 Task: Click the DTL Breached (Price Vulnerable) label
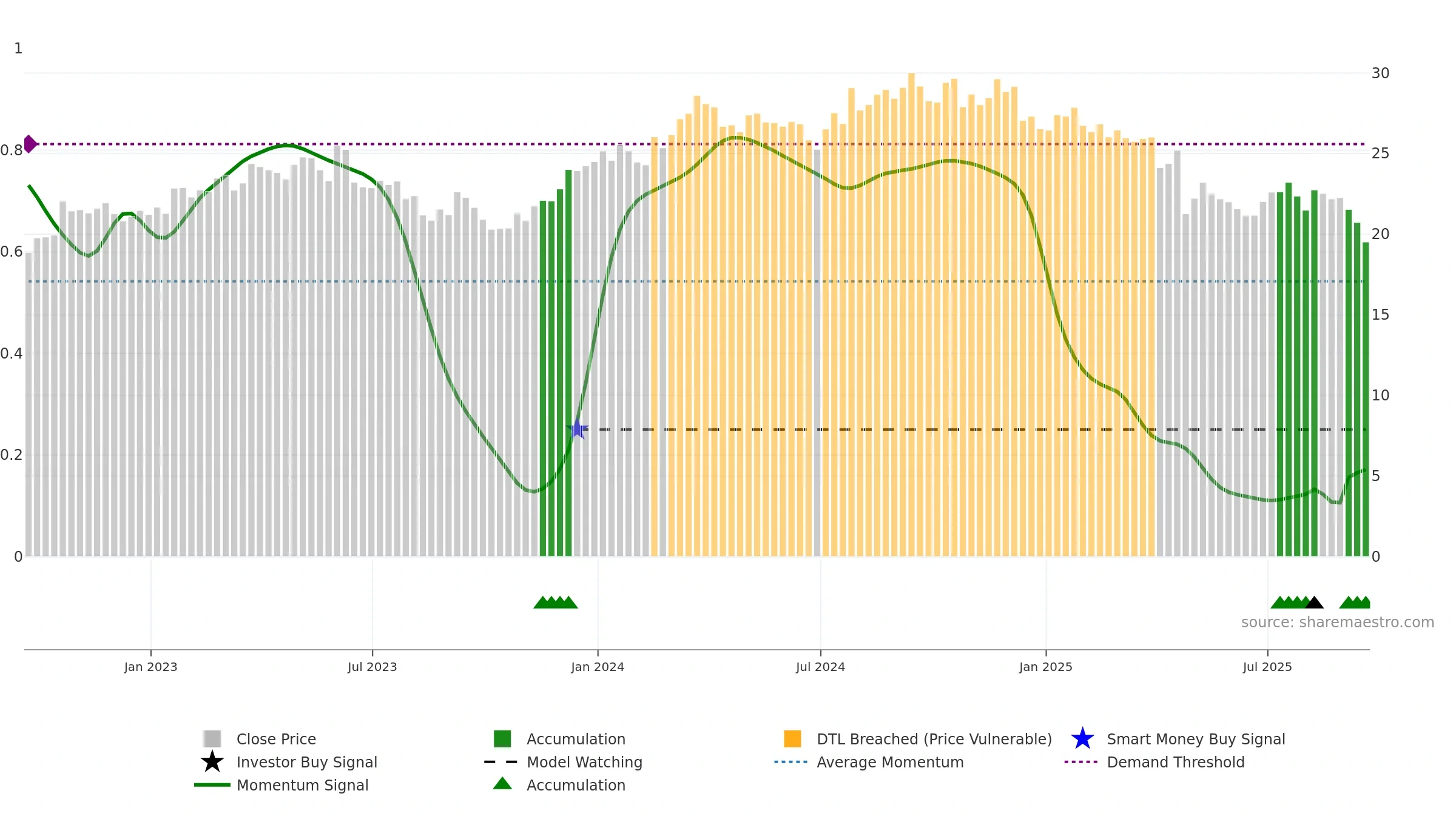(x=934, y=739)
